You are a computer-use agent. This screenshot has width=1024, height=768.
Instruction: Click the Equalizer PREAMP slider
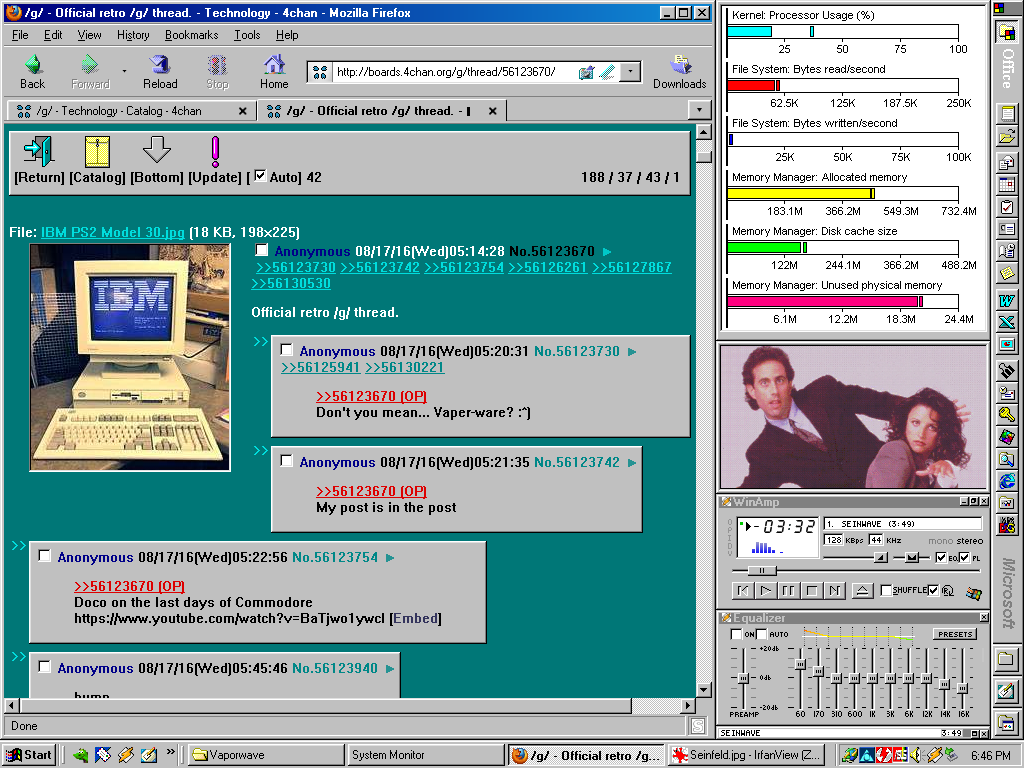click(x=743, y=678)
